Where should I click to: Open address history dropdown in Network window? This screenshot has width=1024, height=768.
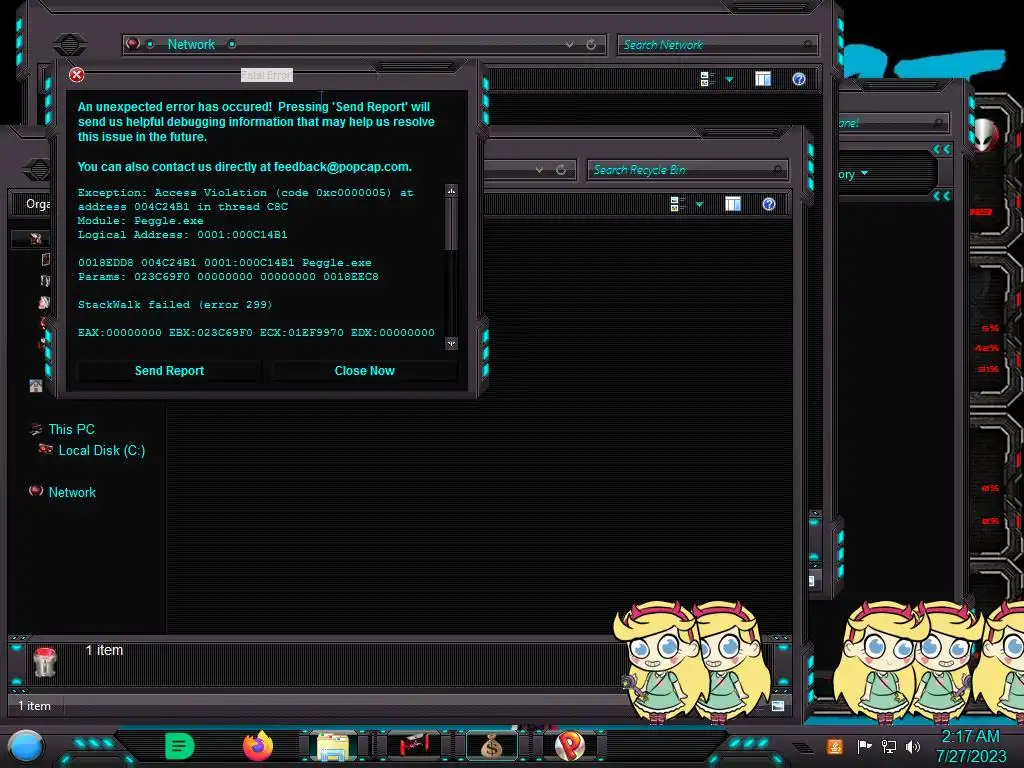[x=569, y=44]
